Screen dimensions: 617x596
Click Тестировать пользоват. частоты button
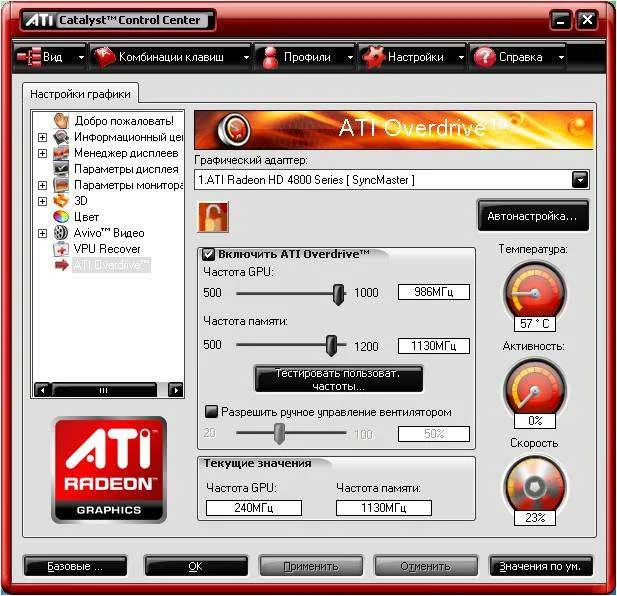pos(339,379)
